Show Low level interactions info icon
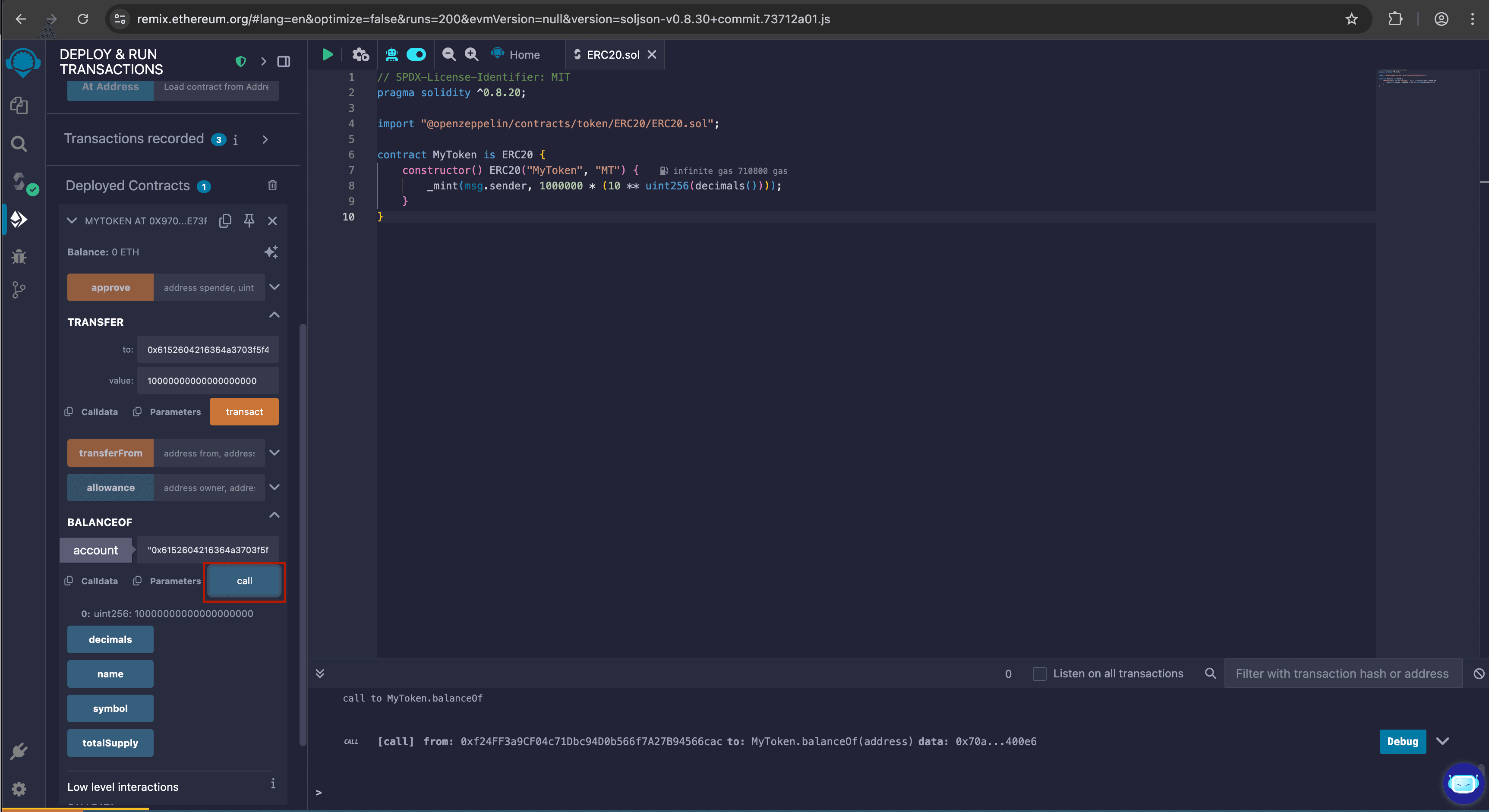 273,784
